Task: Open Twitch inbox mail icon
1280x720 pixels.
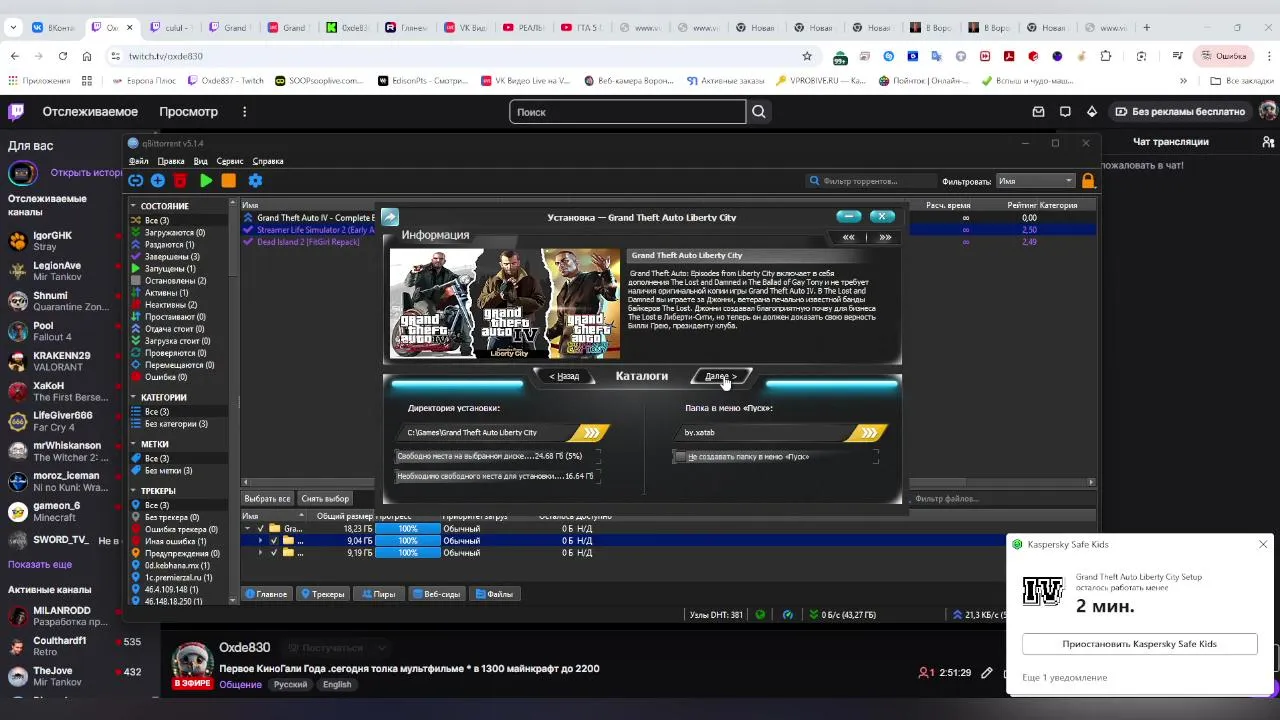Action: [x=1038, y=112]
